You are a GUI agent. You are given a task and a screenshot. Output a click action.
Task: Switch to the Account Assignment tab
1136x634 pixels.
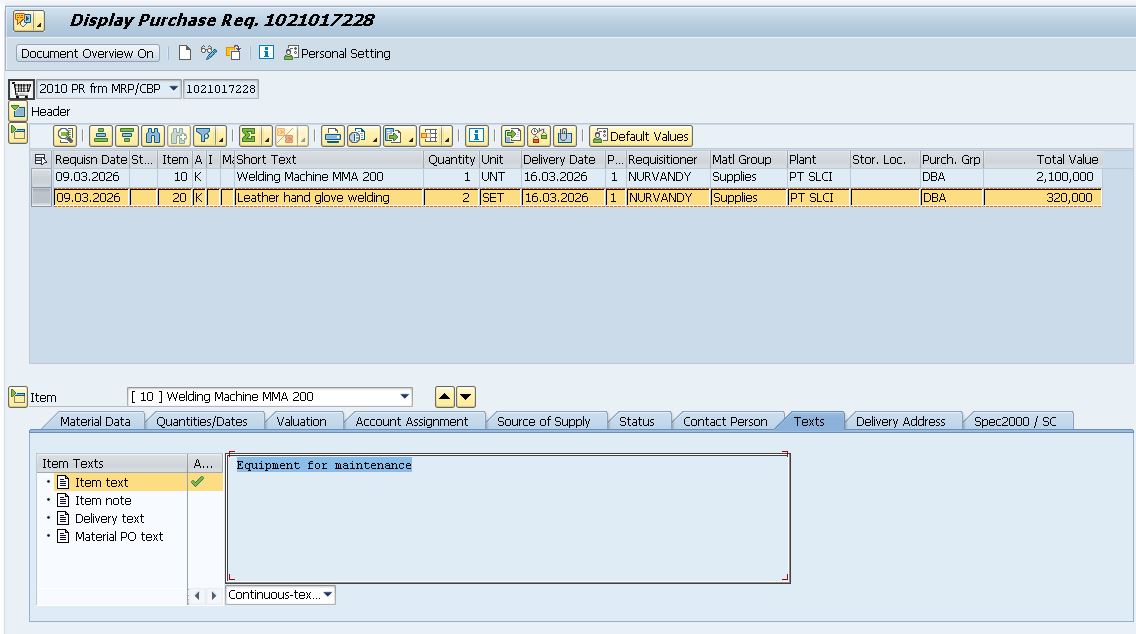point(411,421)
